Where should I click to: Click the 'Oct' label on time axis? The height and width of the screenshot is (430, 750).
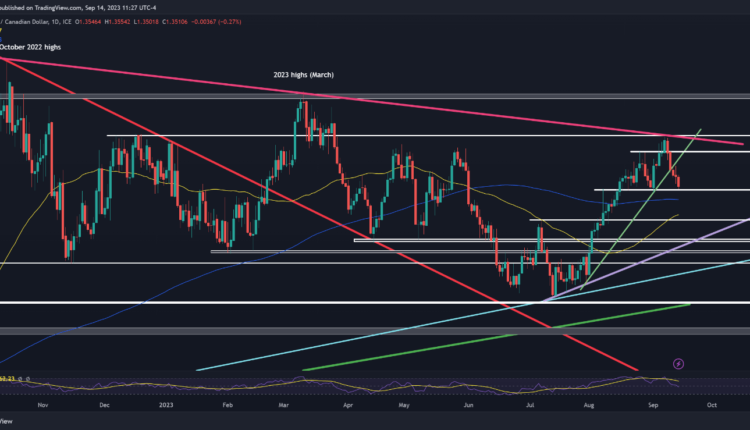(710, 408)
